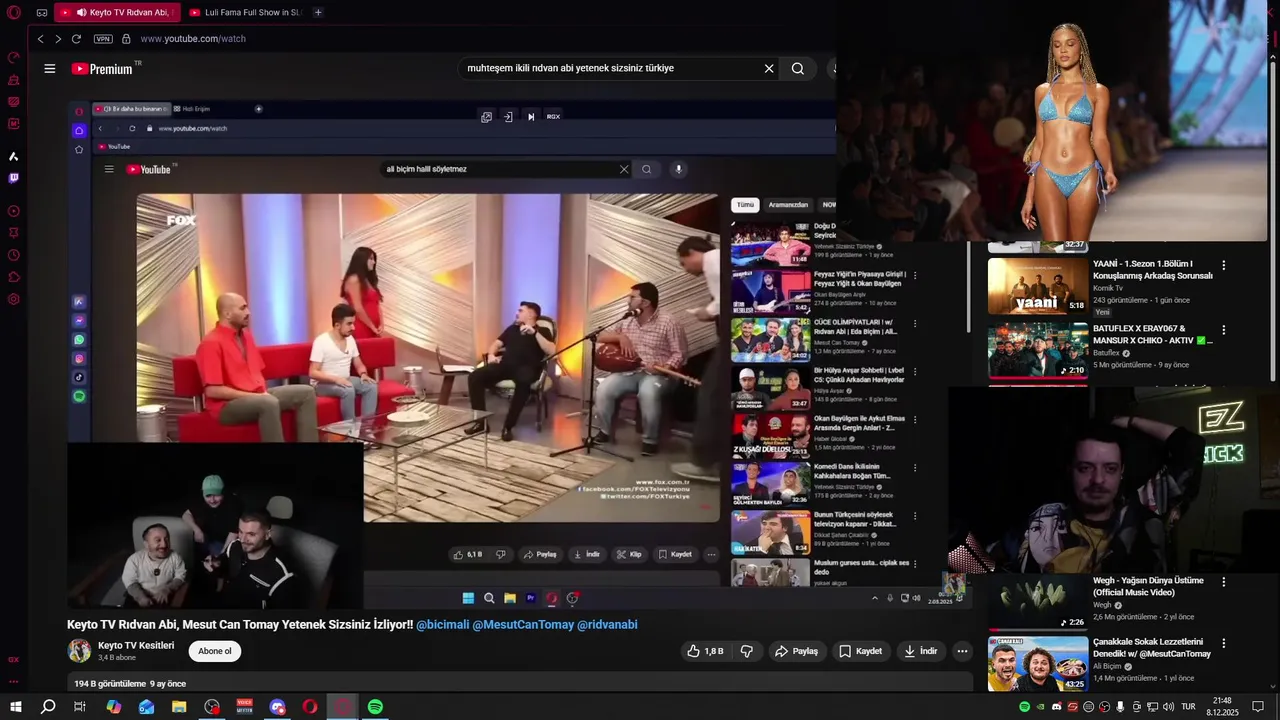Open @ridvanabi channel mention link
Image resolution: width=1280 pixels, height=720 pixels.
click(607, 625)
